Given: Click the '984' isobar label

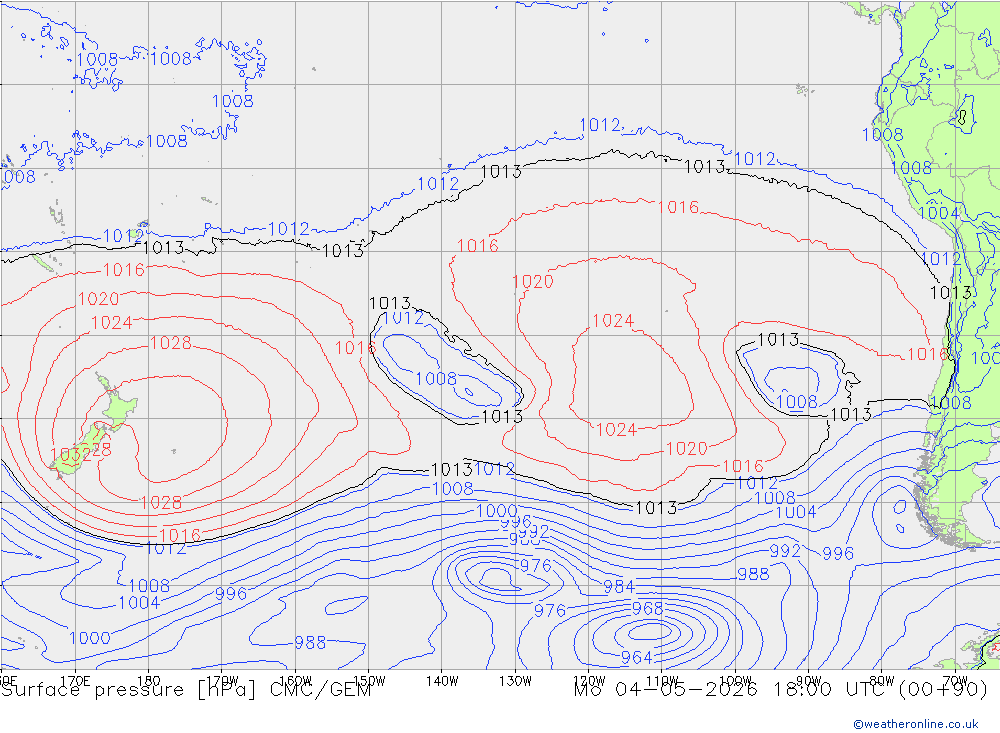Looking at the screenshot, I should point(619,587).
